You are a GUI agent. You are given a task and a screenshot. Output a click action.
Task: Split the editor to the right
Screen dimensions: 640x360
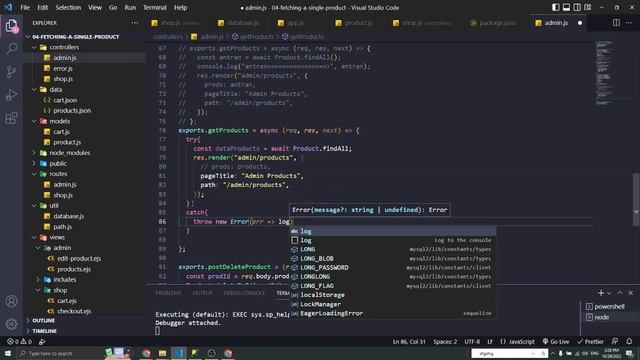coord(616,23)
